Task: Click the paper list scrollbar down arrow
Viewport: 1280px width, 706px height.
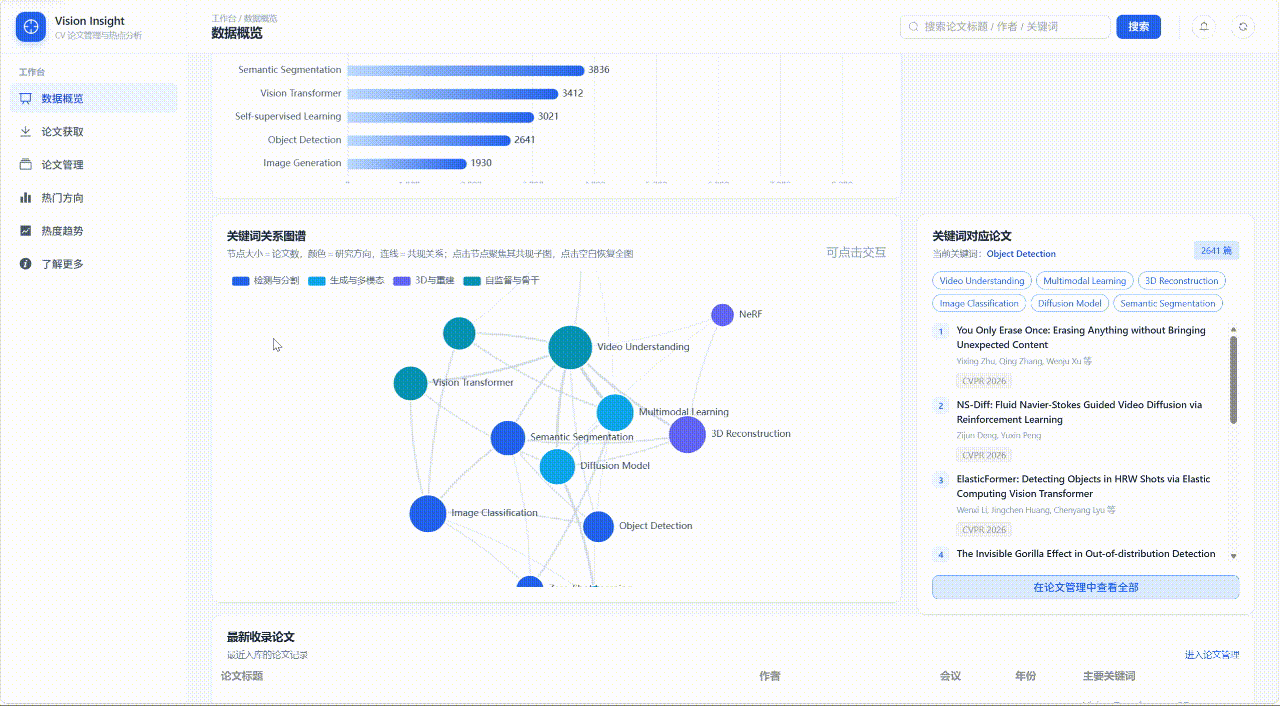Action: click(1234, 556)
